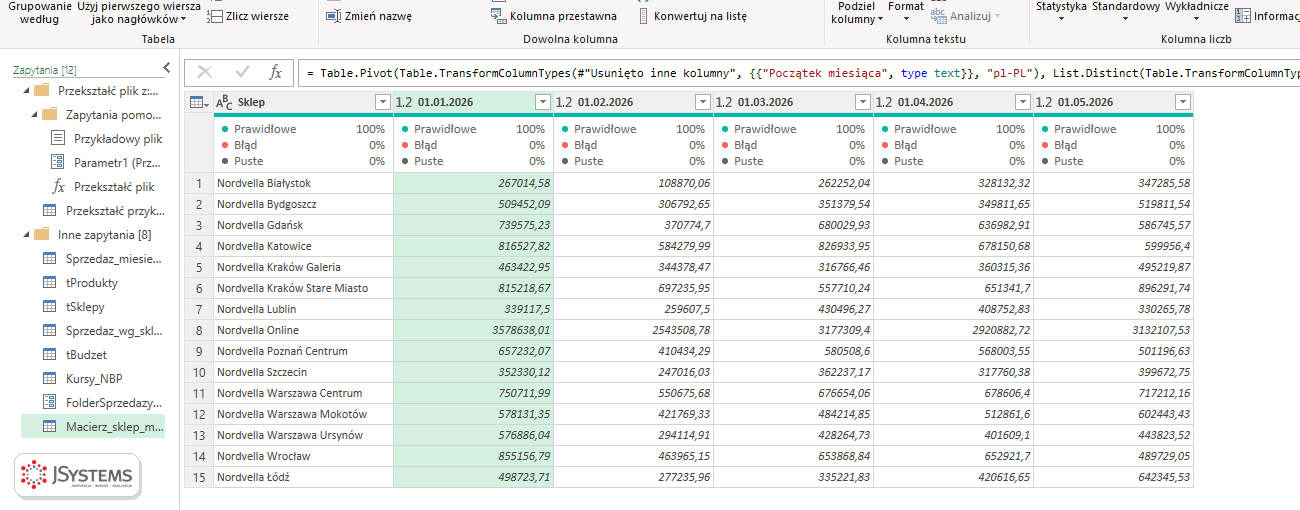
Task: Click folder icon of Inne zapytania group
Action: [x=41, y=234]
